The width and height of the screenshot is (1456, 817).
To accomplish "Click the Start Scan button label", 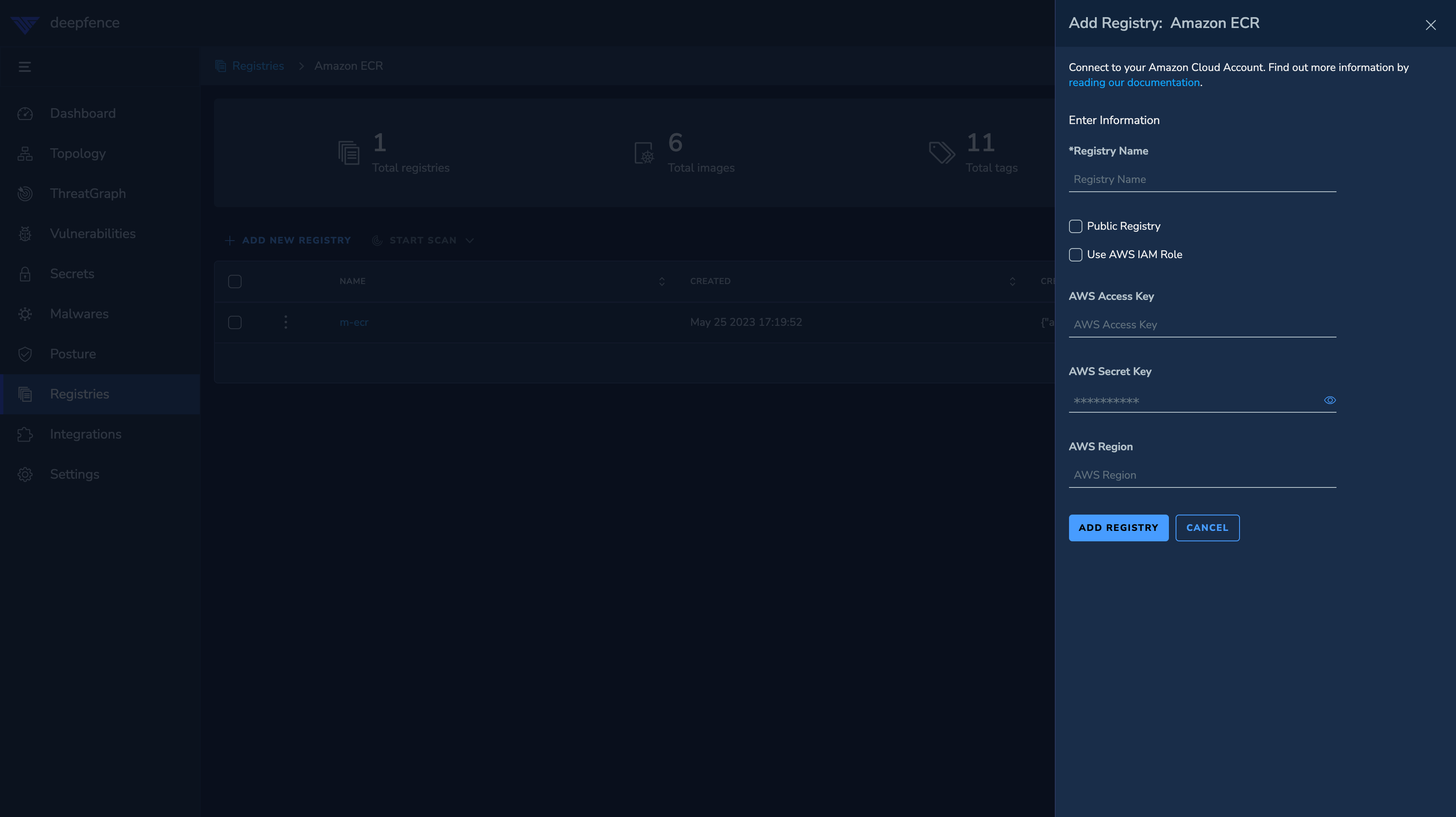I will tap(423, 241).
